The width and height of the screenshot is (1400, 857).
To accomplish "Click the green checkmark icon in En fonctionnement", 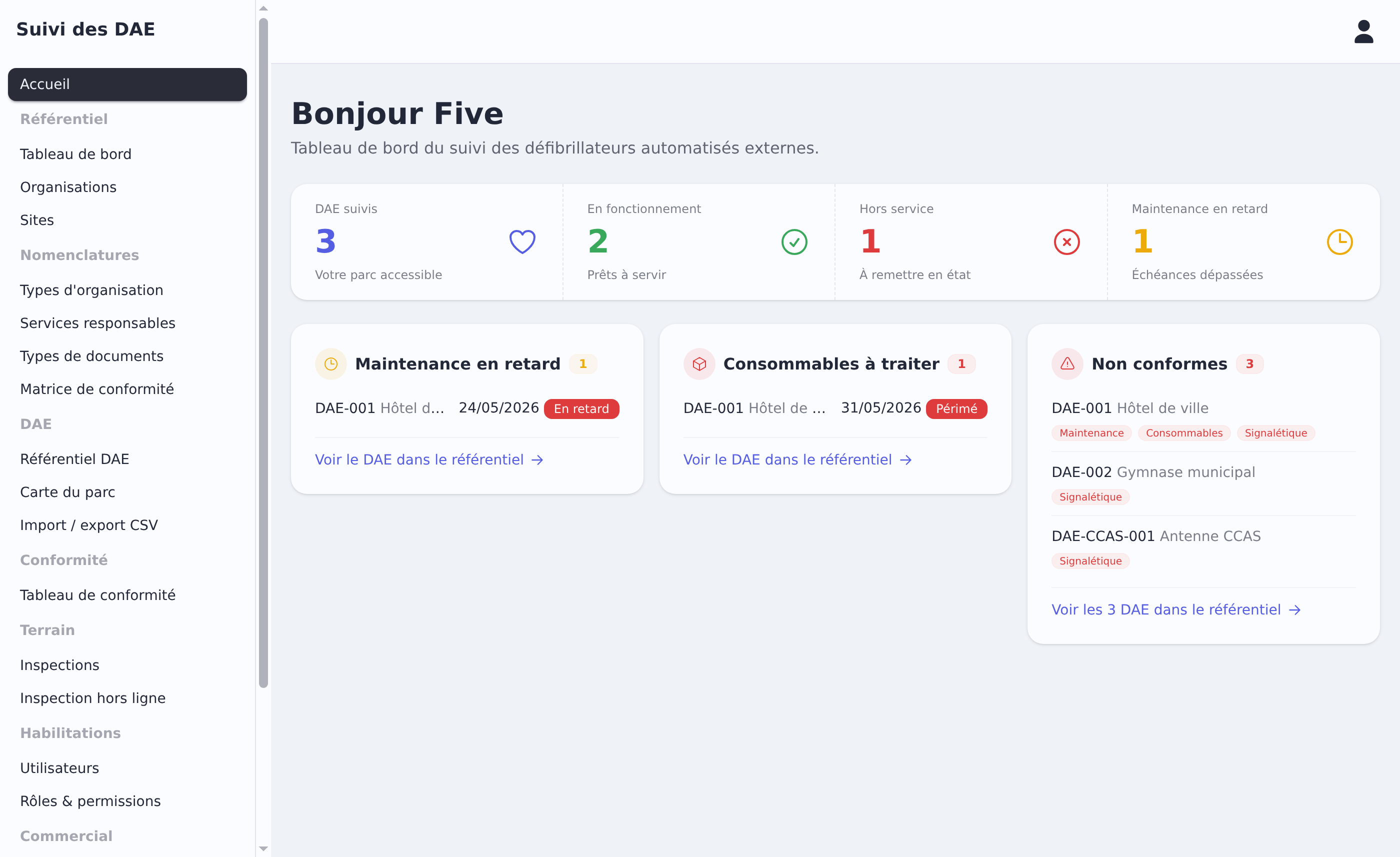I will point(794,241).
